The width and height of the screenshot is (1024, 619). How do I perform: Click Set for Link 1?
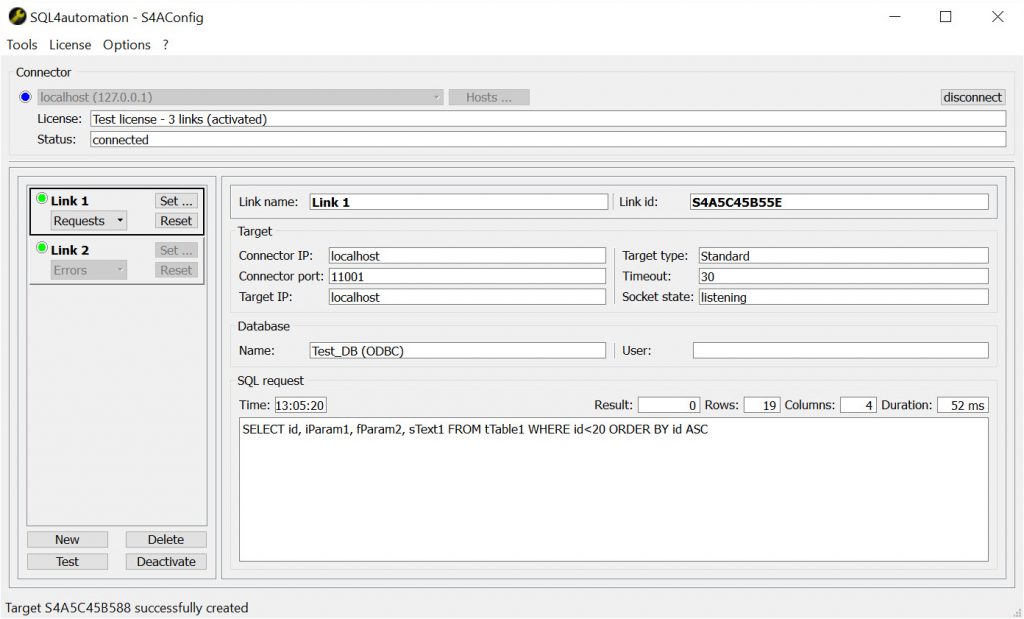click(x=176, y=200)
